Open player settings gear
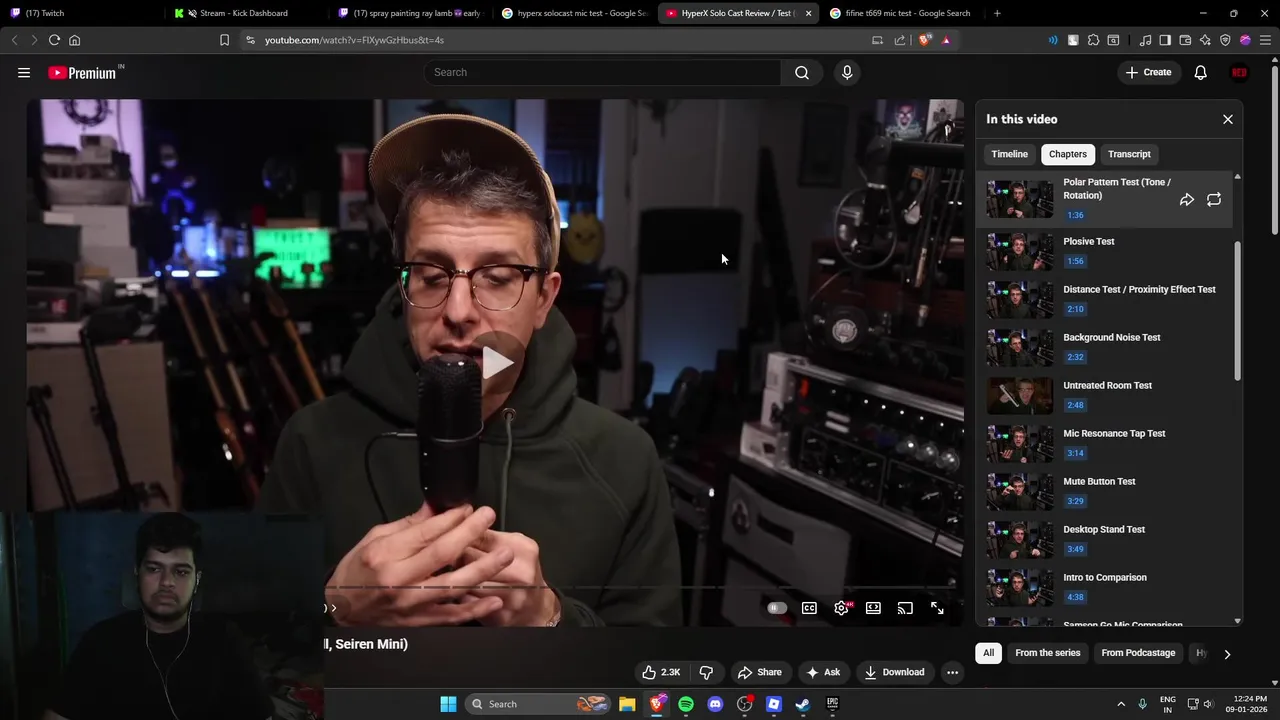The width and height of the screenshot is (1280, 720). pyautogui.click(x=842, y=608)
